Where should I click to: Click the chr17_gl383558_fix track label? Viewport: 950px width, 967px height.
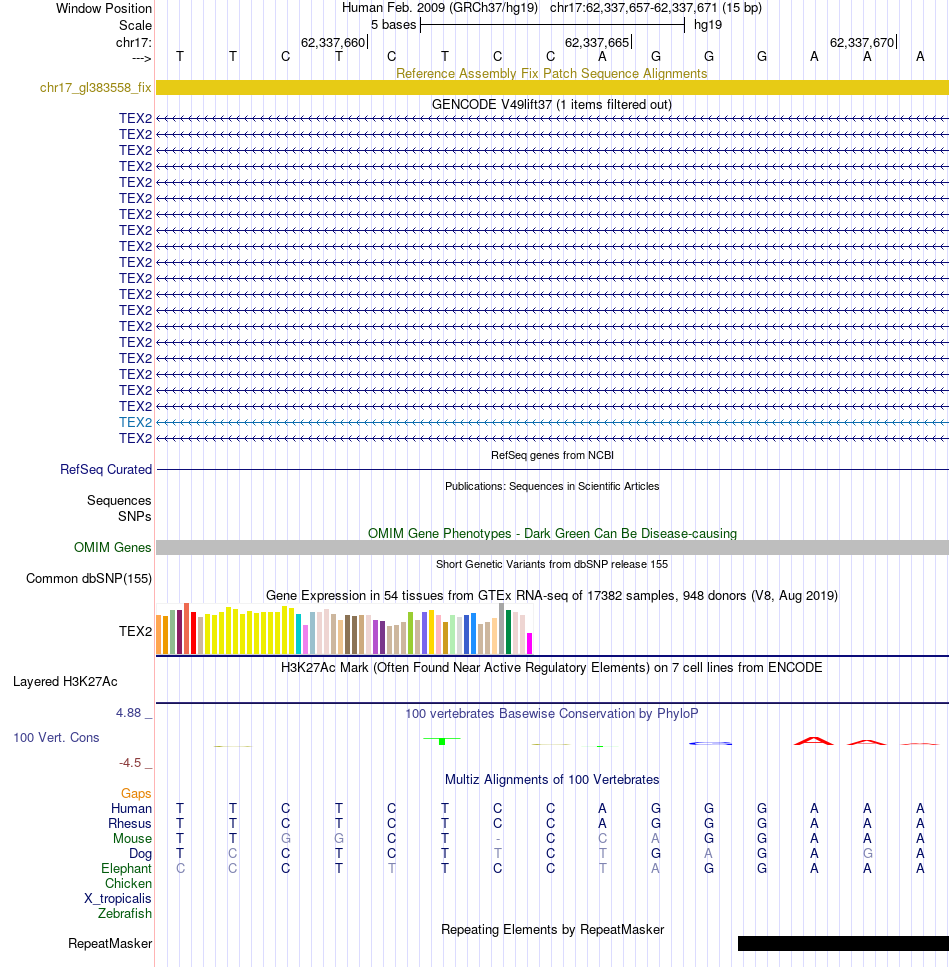coord(95,88)
